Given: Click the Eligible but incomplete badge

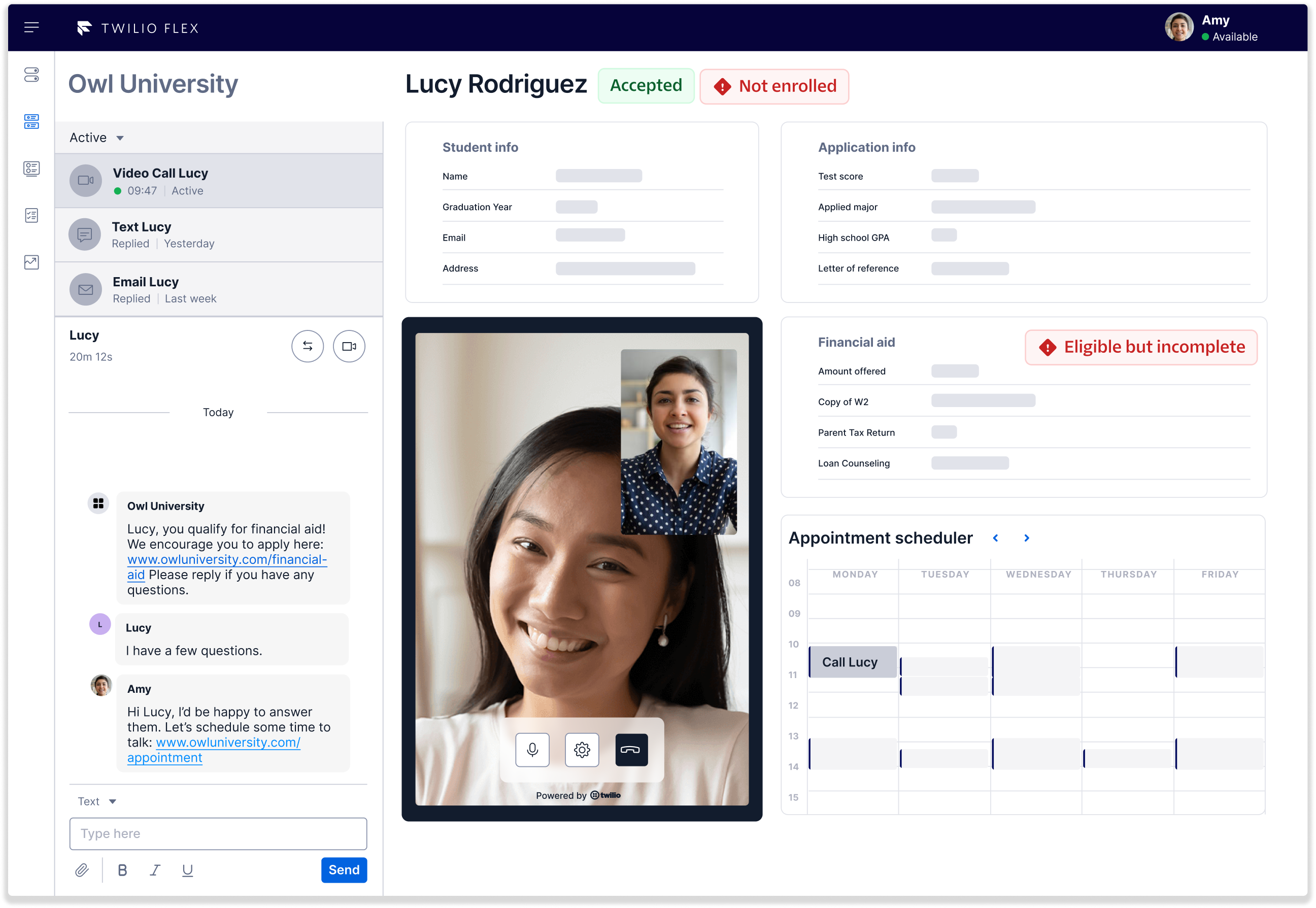Looking at the screenshot, I should point(1141,347).
